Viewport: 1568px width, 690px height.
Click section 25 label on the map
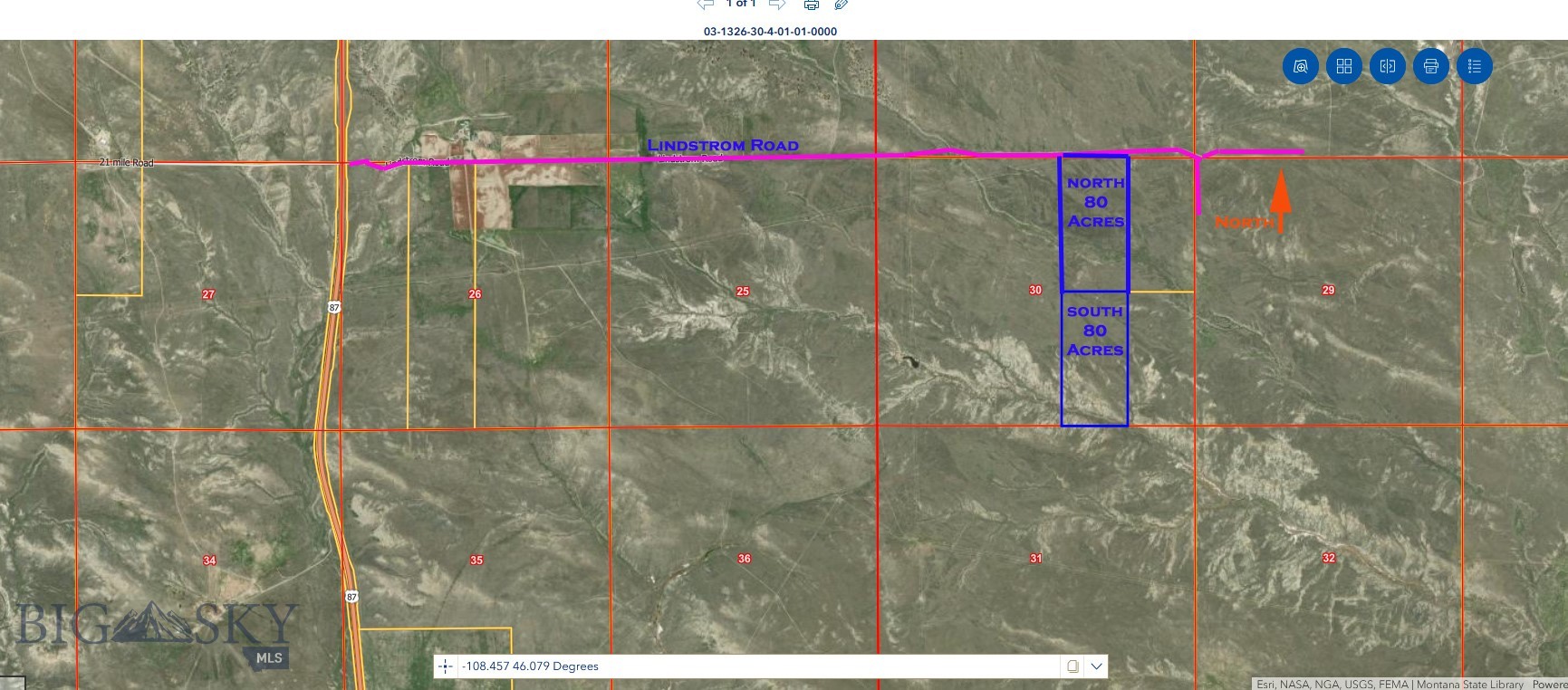tap(743, 292)
